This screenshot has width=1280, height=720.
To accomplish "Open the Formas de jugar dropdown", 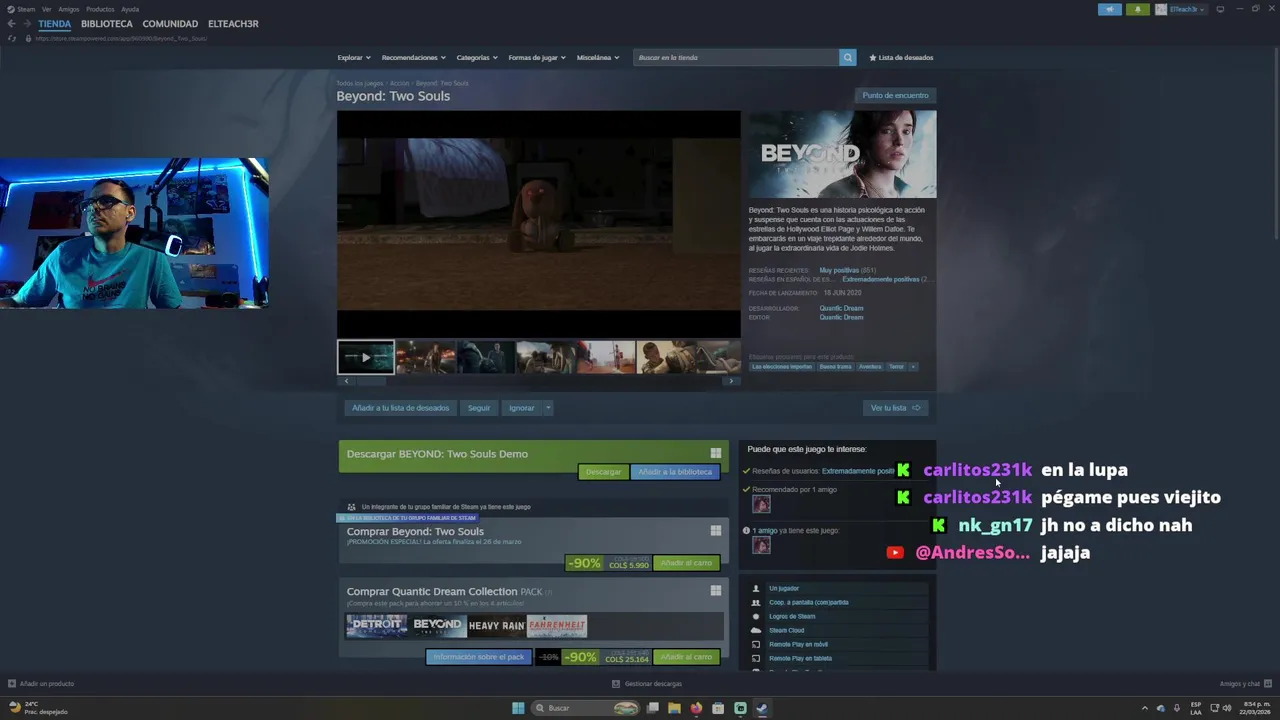I will tap(537, 57).
